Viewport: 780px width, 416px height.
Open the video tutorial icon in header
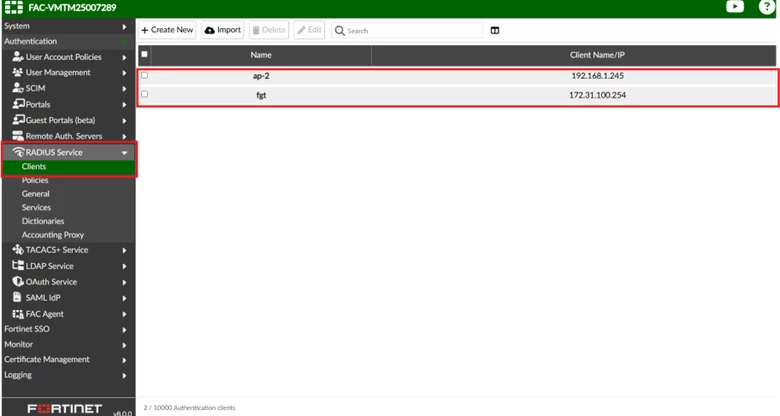tap(735, 6)
